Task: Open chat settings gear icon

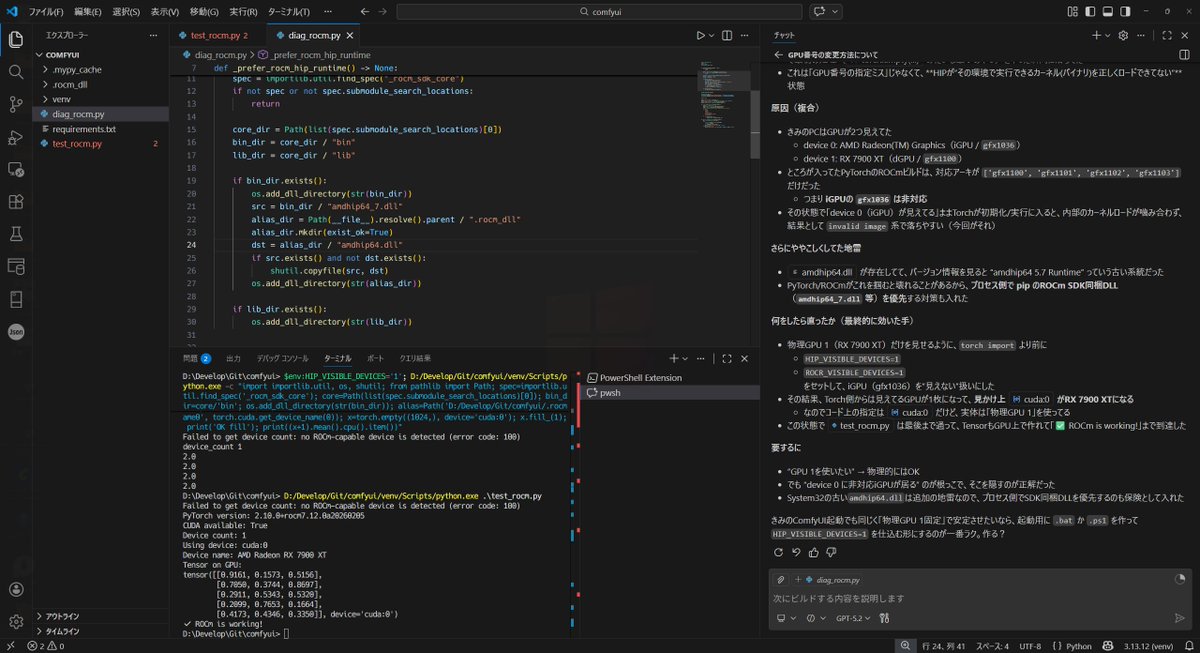Action: 1123,35
